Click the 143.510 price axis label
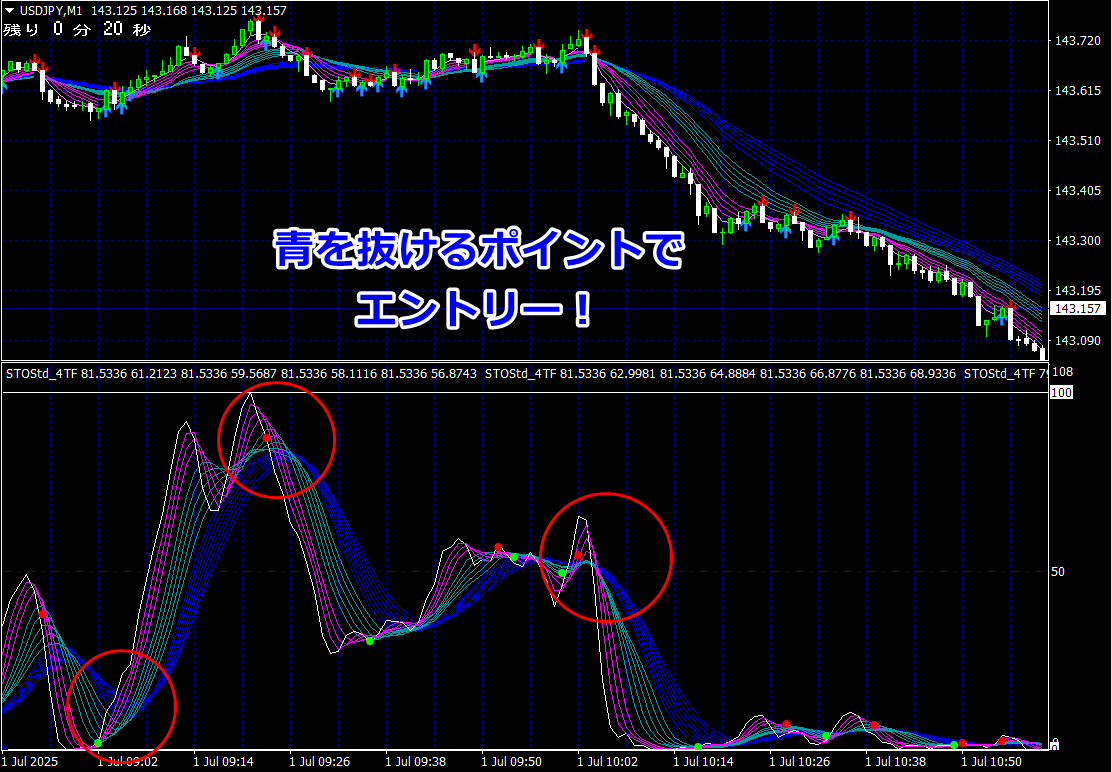1112x772 pixels. (x=1077, y=141)
